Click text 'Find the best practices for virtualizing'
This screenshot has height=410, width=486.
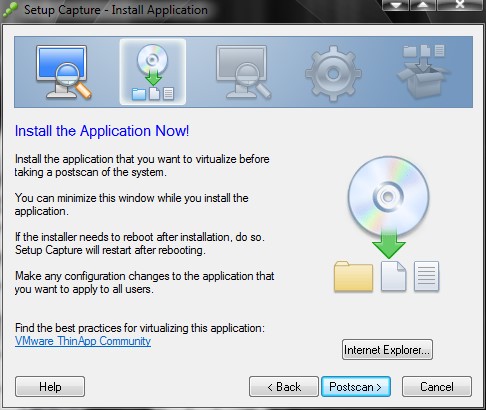(x=102, y=328)
